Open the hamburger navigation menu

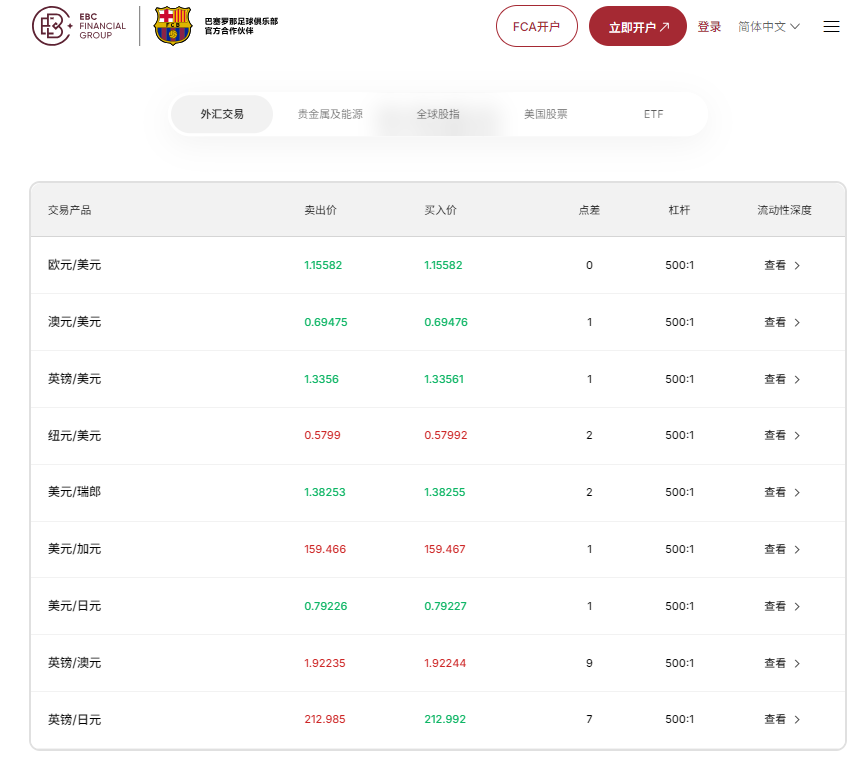pos(831,26)
